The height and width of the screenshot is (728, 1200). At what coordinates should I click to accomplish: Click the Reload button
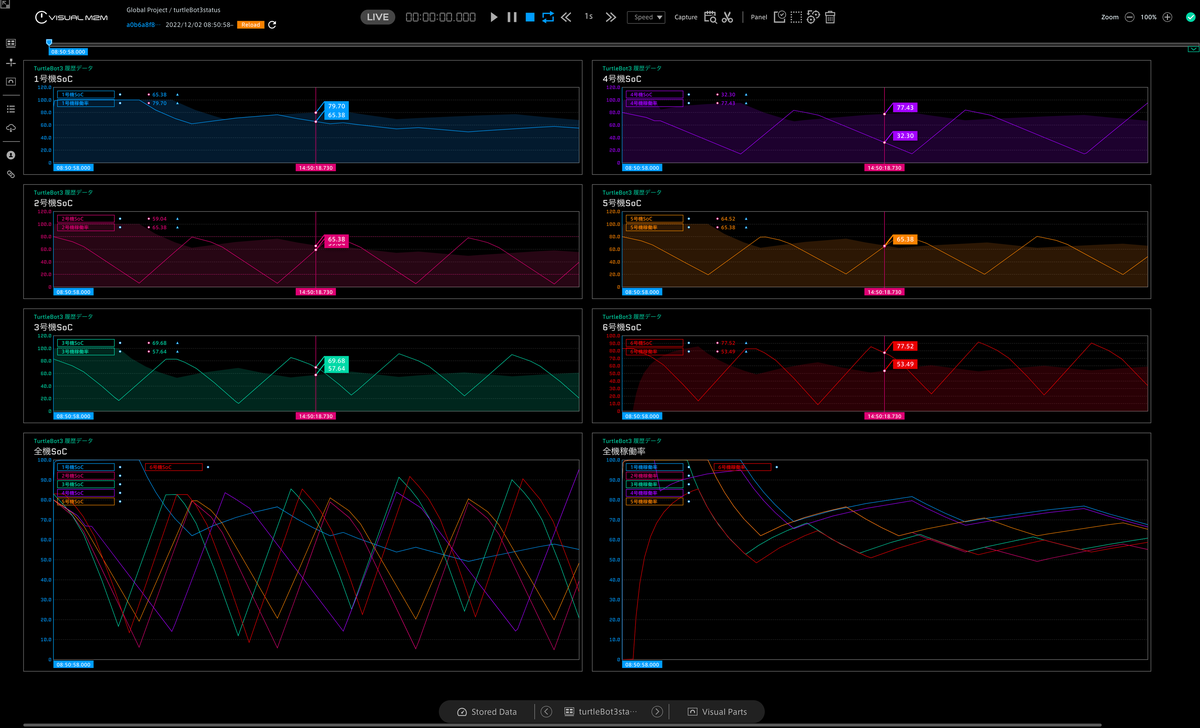tap(250, 24)
